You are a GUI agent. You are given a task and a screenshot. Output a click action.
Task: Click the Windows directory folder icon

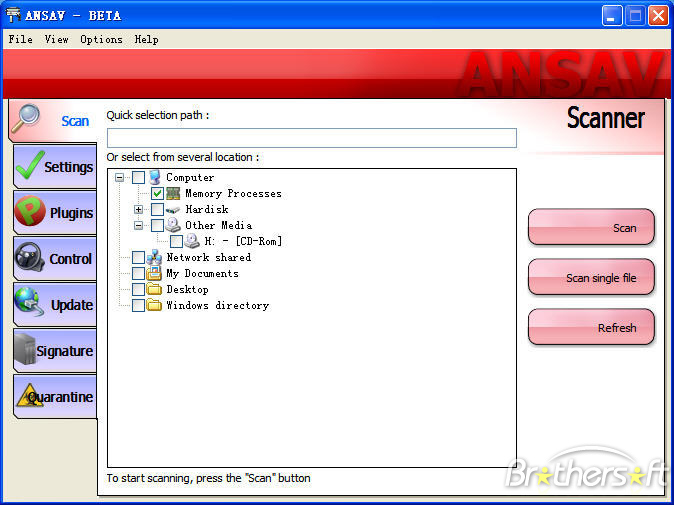pyautogui.click(x=154, y=305)
